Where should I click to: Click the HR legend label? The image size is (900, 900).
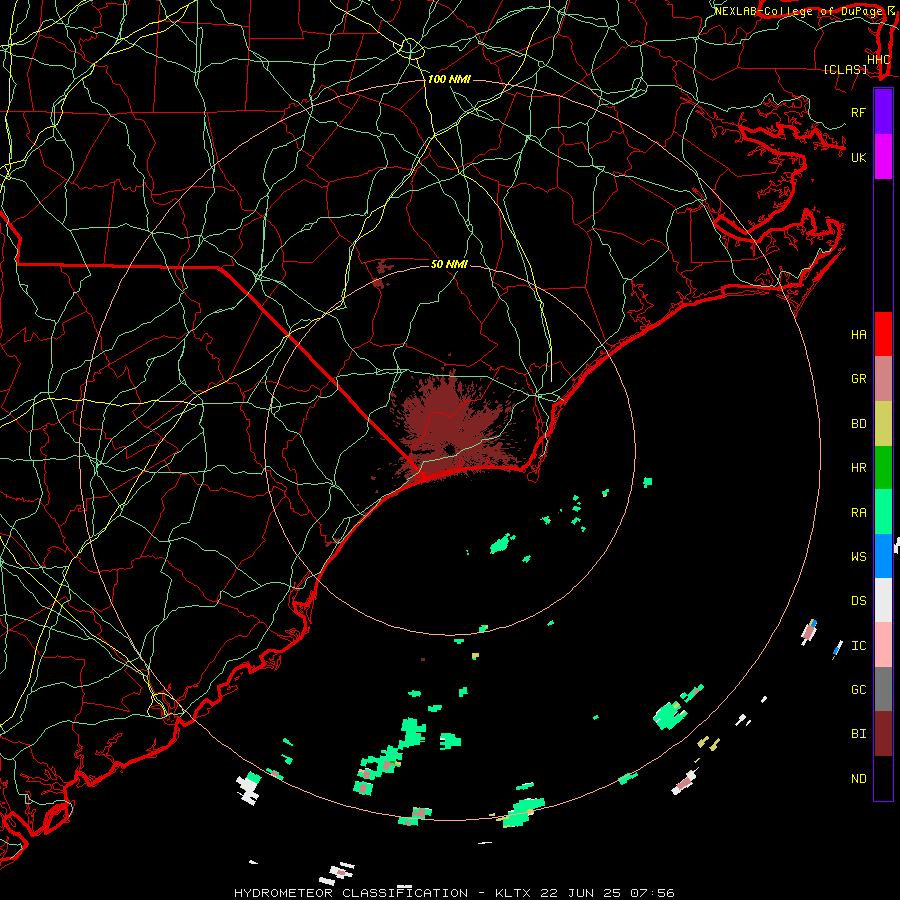[x=858, y=468]
